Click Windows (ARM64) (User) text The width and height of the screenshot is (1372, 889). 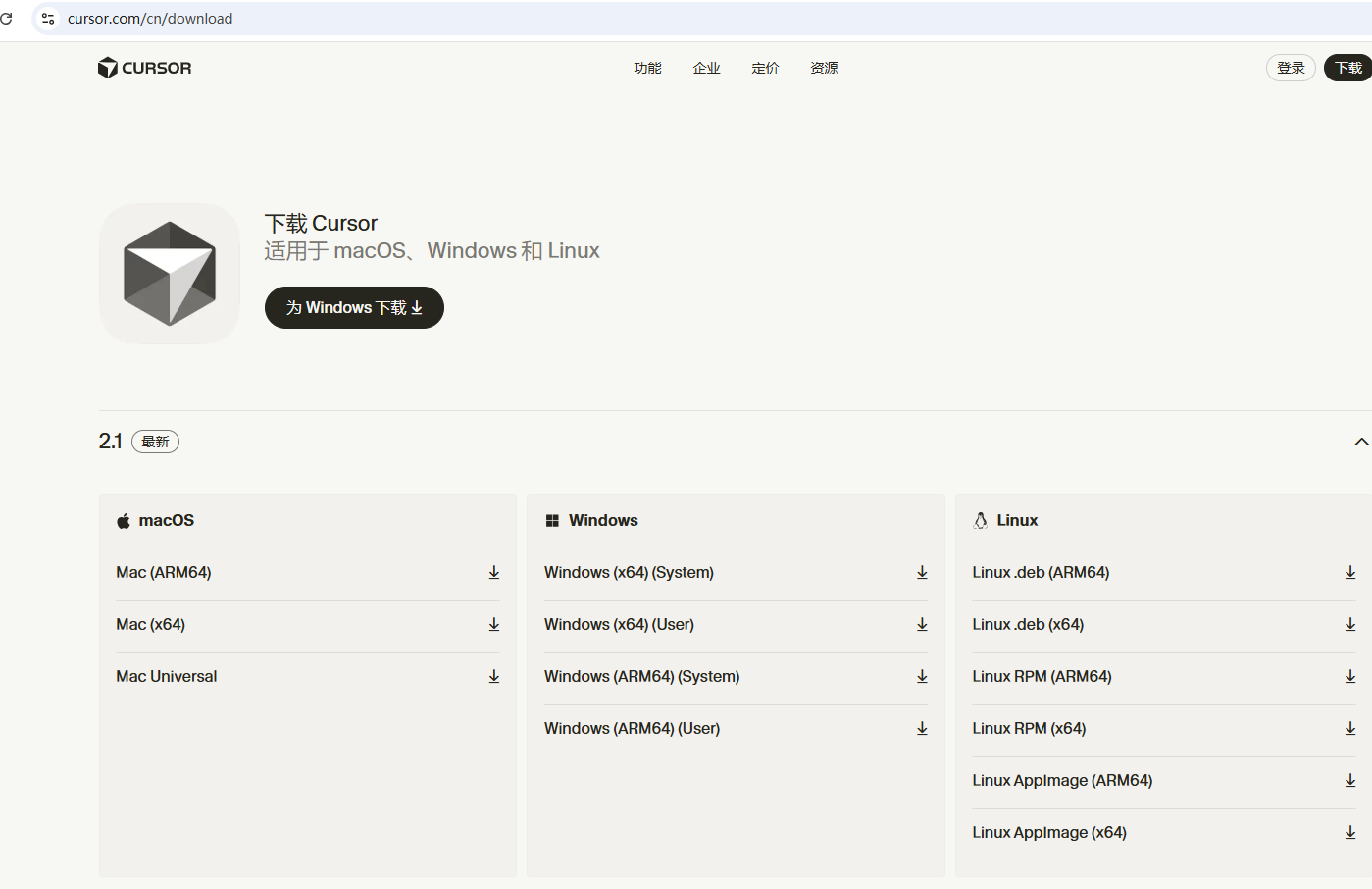coord(633,728)
